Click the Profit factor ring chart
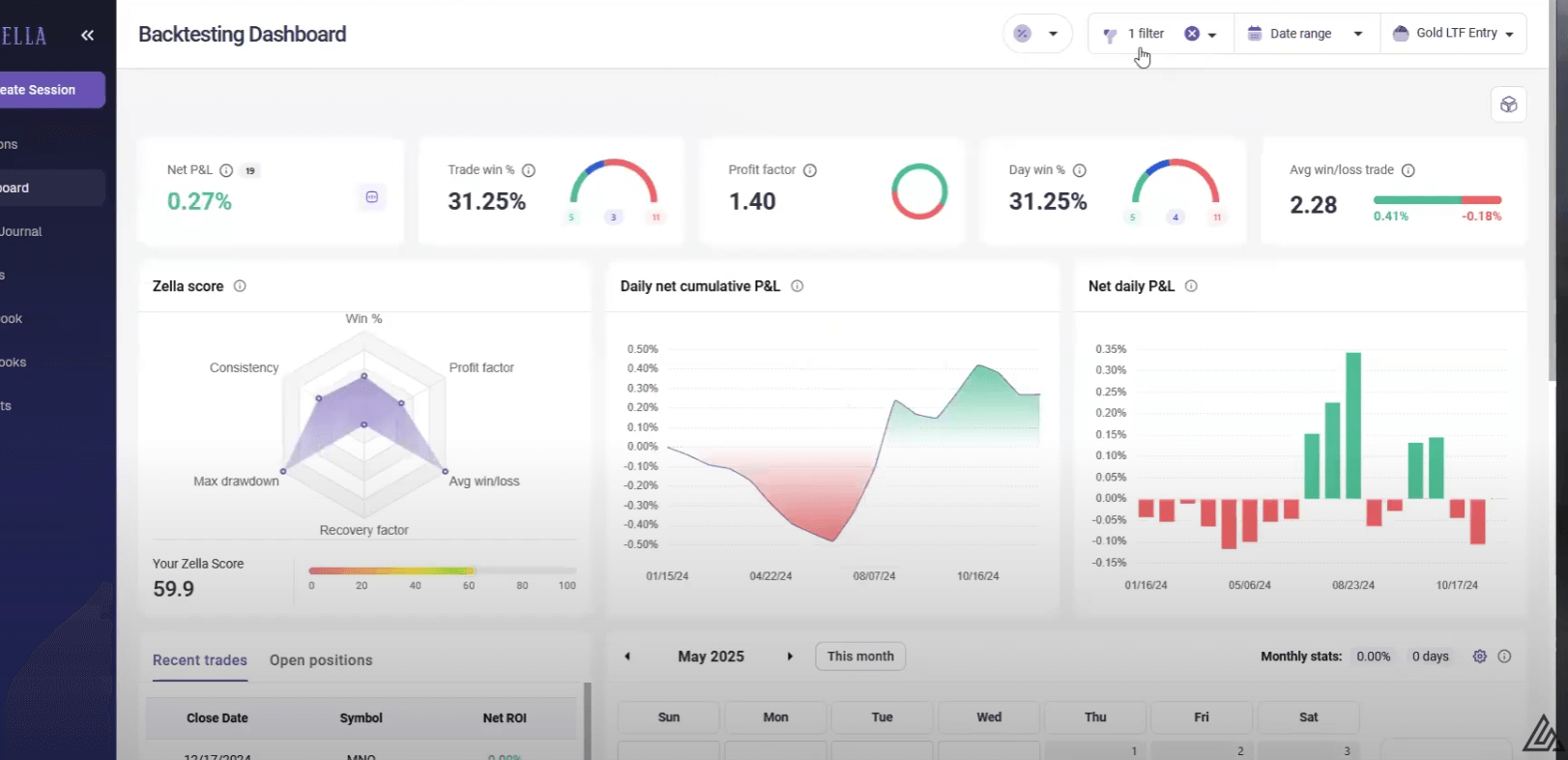 pyautogui.click(x=918, y=190)
